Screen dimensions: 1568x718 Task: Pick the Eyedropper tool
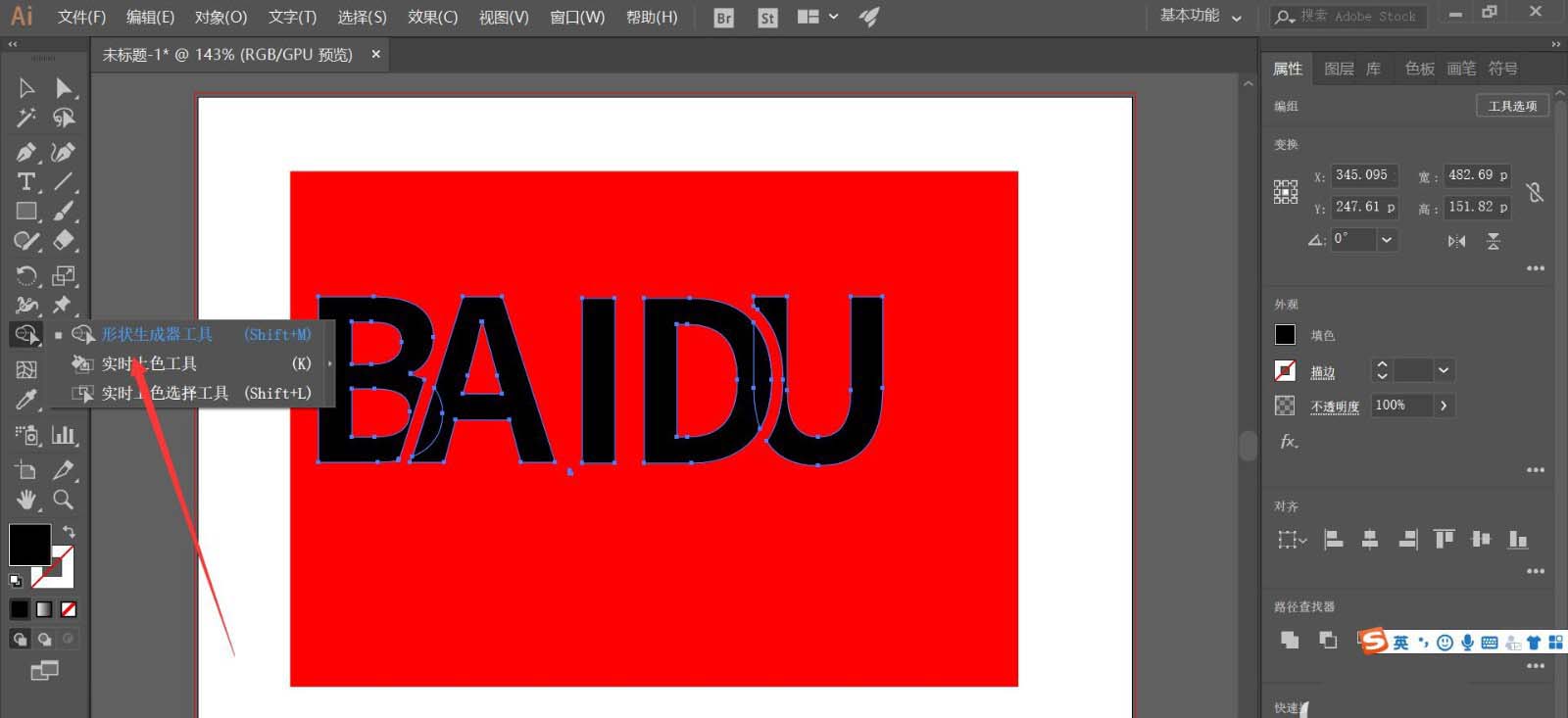tap(26, 400)
